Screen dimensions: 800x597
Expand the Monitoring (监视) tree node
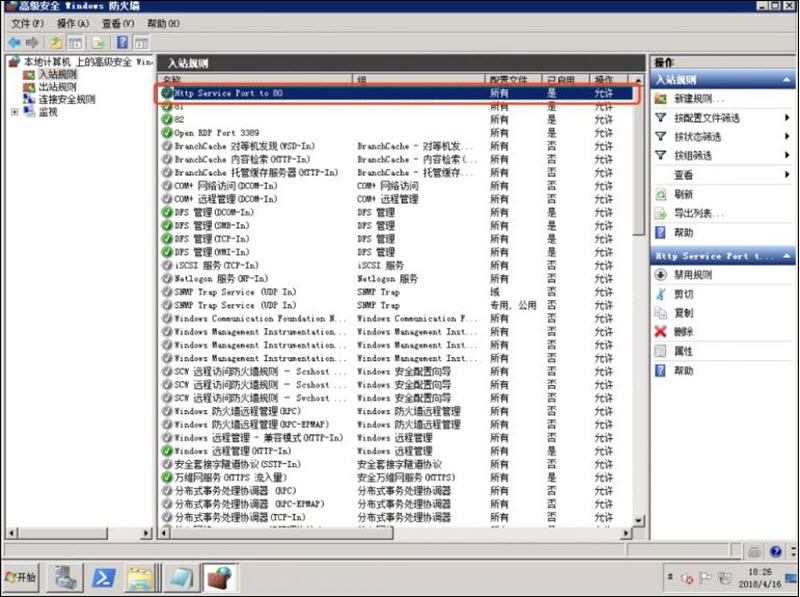15,112
